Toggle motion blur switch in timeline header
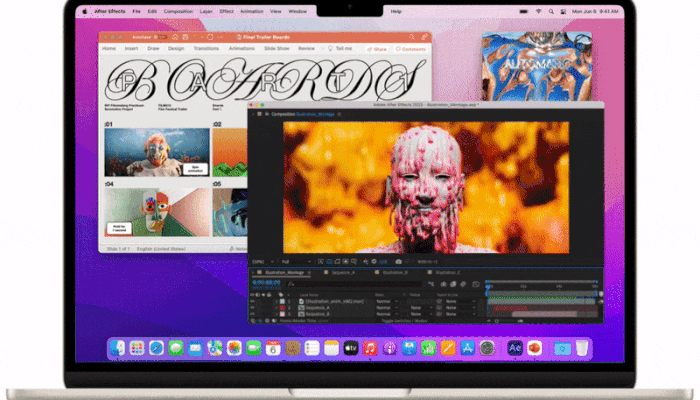 coord(463,284)
